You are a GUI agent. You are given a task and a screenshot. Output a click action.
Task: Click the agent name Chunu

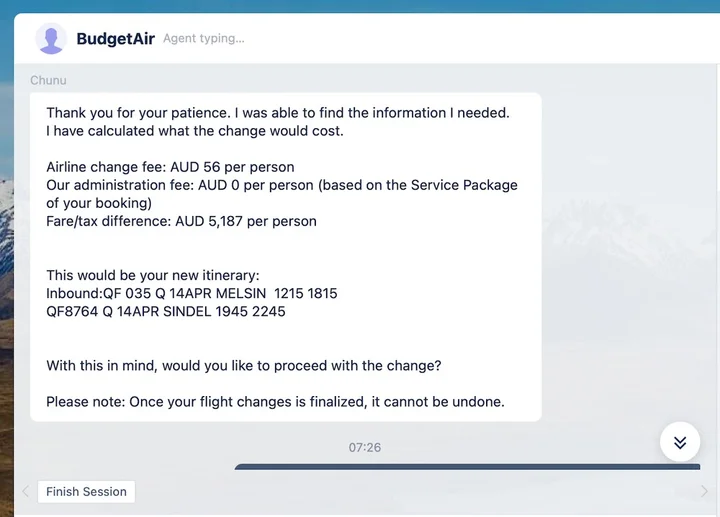tap(48, 80)
